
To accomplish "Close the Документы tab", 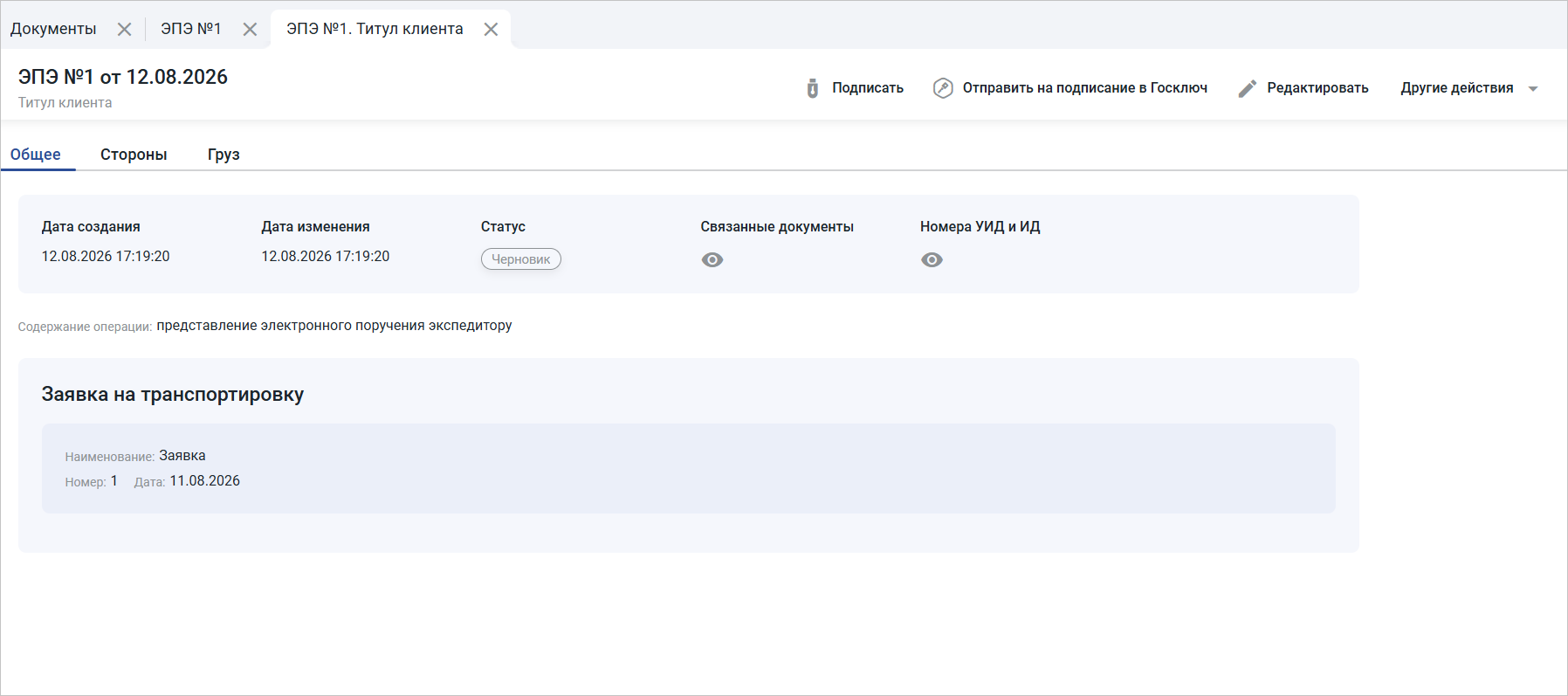I will [x=124, y=30].
